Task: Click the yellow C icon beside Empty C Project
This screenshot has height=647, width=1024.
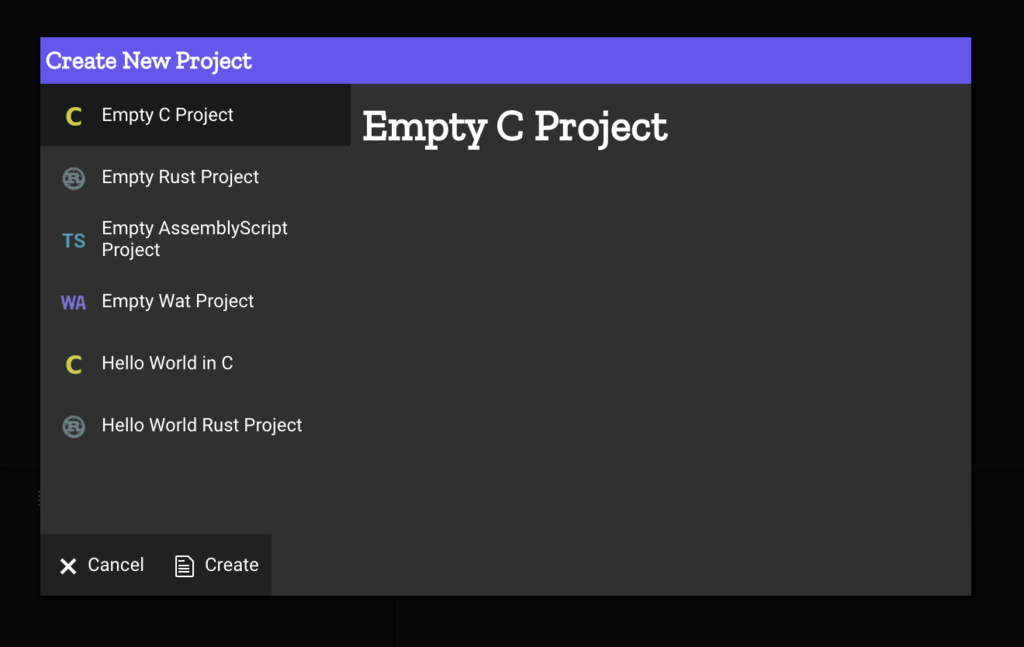Action: point(74,116)
